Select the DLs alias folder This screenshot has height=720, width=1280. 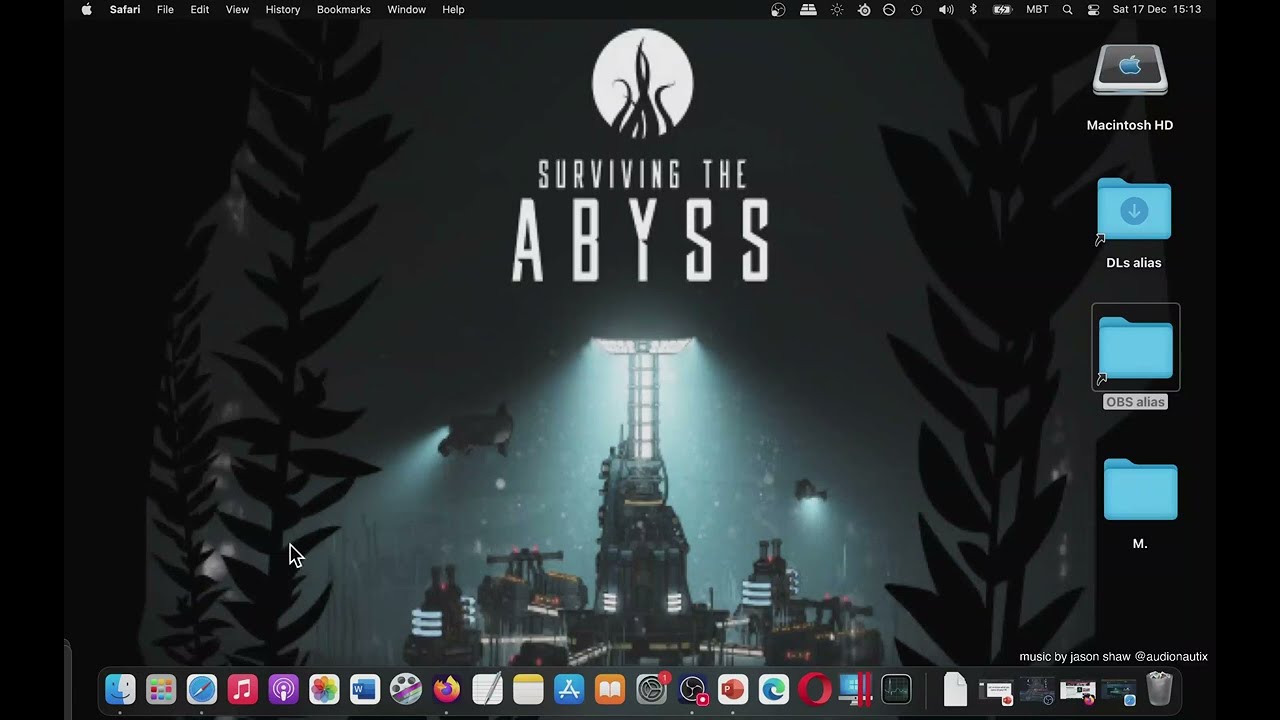pos(1134,210)
